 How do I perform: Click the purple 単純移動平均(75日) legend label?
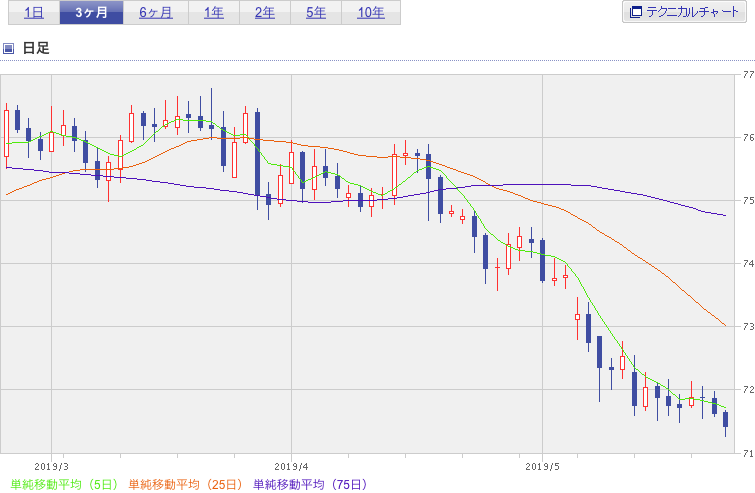(x=311, y=484)
